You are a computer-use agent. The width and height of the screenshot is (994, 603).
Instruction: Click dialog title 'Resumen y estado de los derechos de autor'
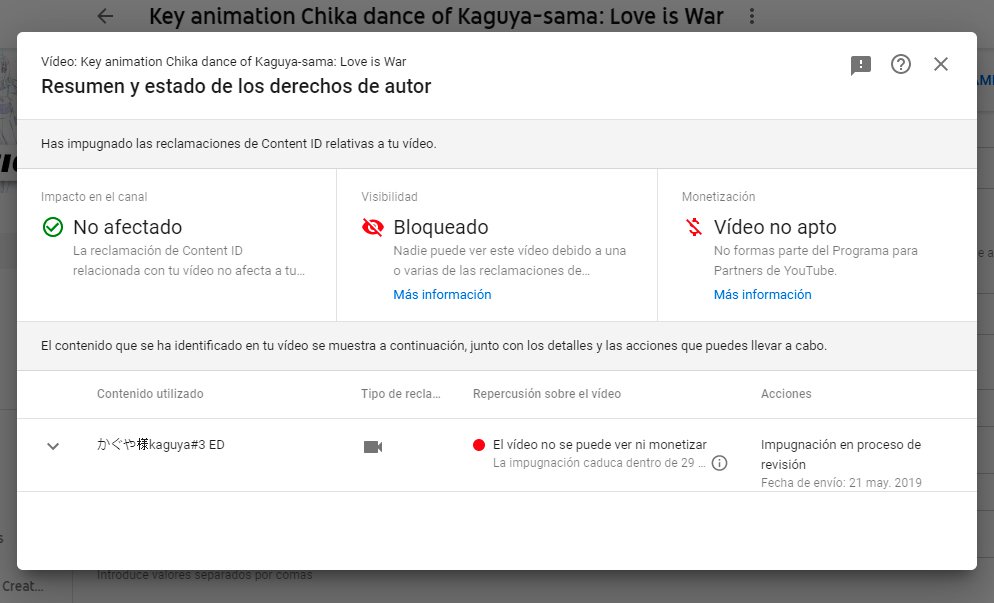coord(236,86)
